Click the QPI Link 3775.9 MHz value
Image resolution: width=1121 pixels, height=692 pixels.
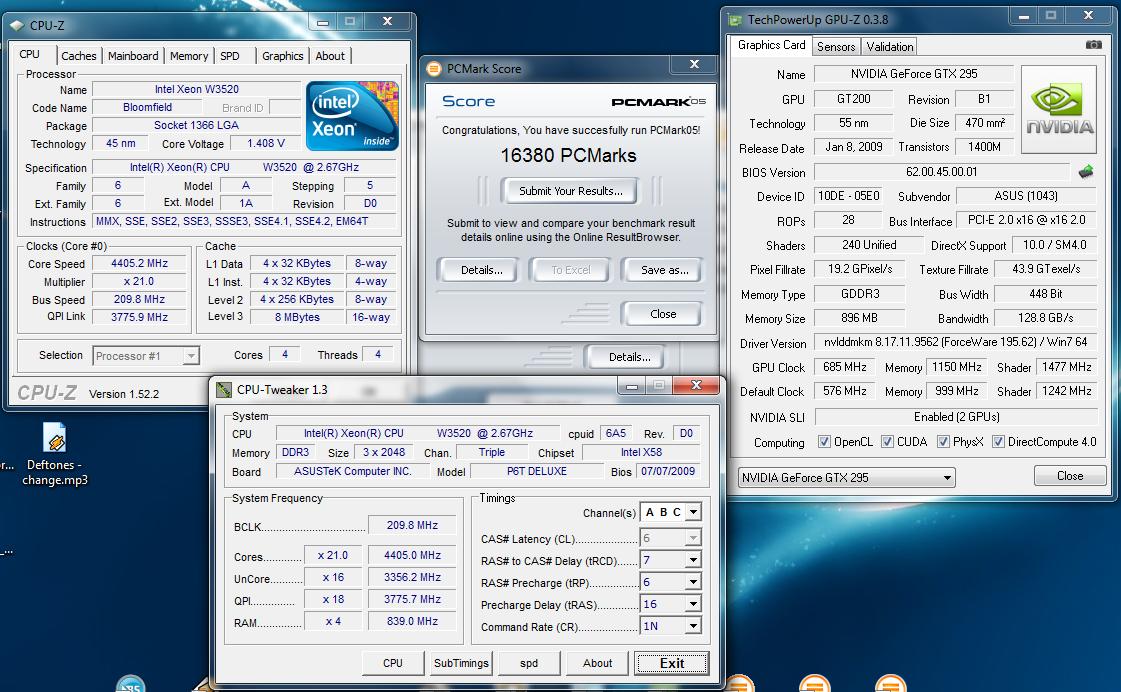(139, 317)
